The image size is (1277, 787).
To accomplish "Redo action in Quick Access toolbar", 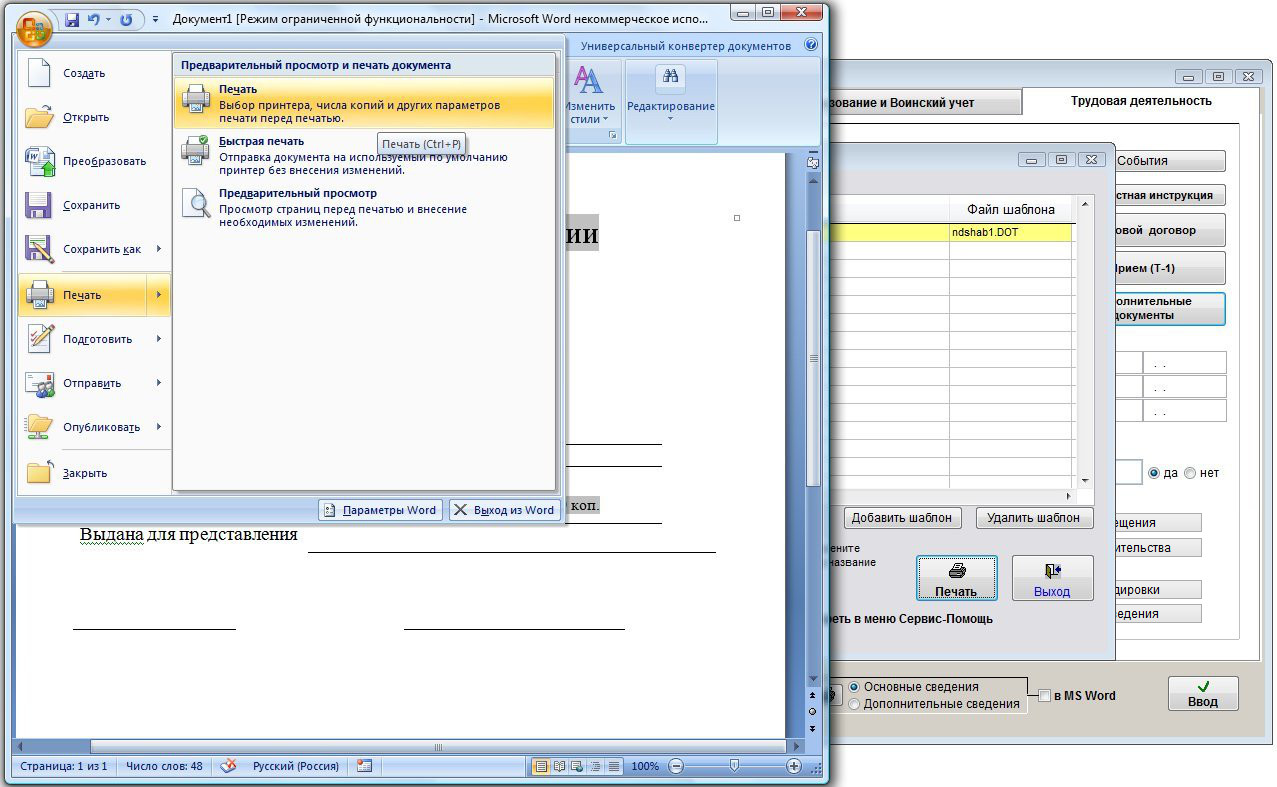I will 126,19.
